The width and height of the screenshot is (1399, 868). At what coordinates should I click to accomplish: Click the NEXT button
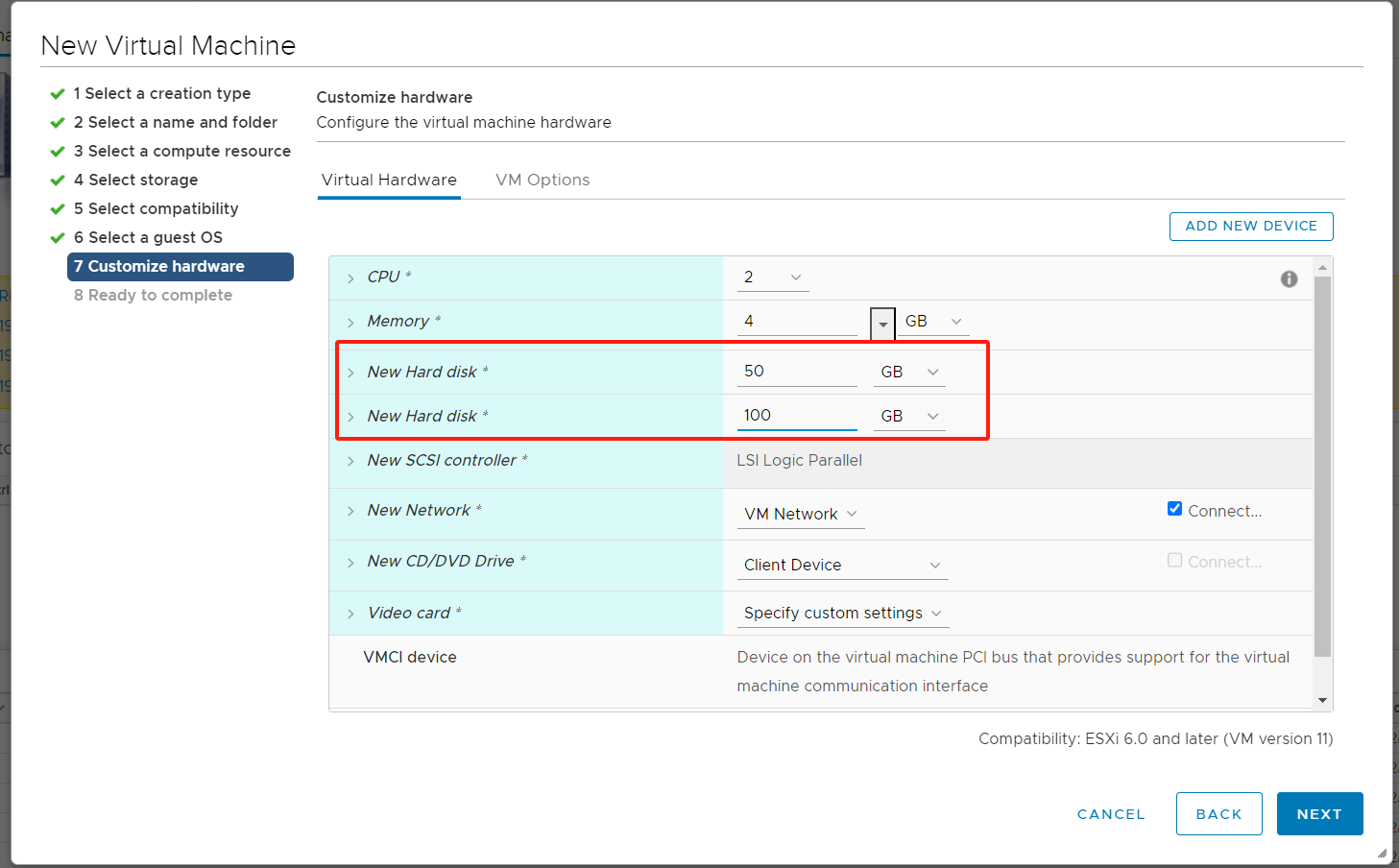(x=1319, y=814)
